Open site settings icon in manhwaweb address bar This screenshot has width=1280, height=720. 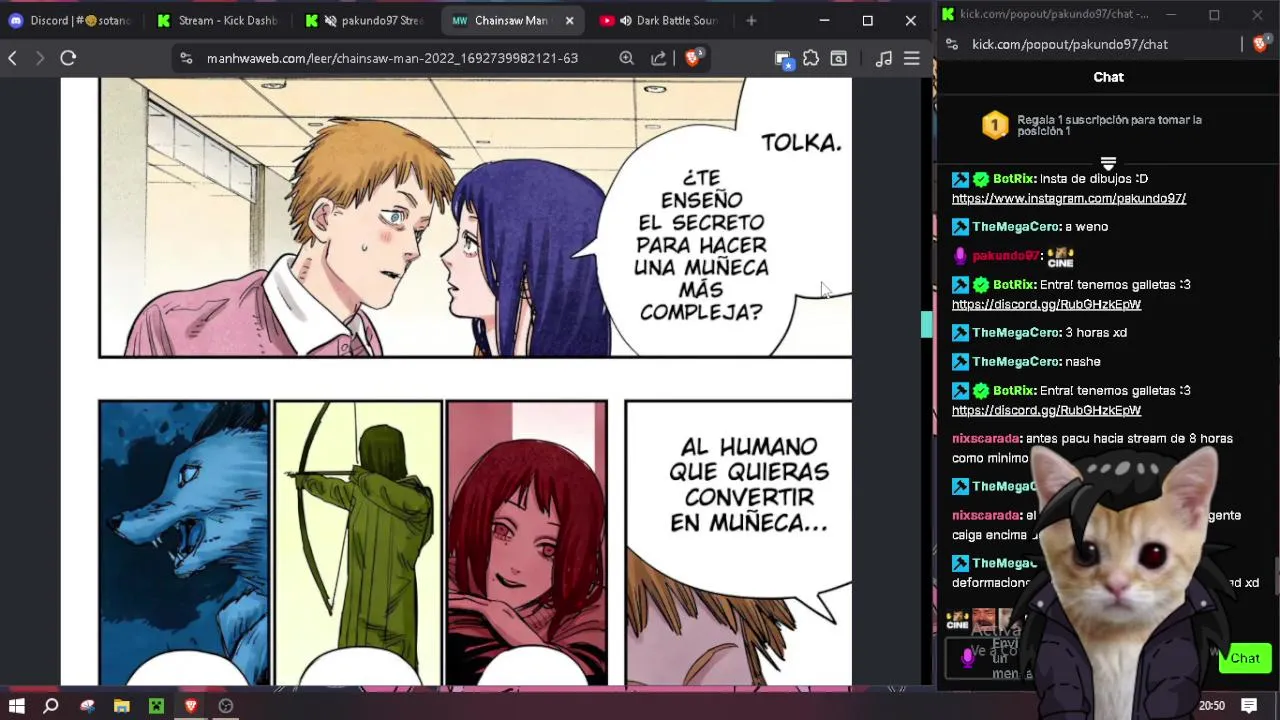pyautogui.click(x=186, y=58)
